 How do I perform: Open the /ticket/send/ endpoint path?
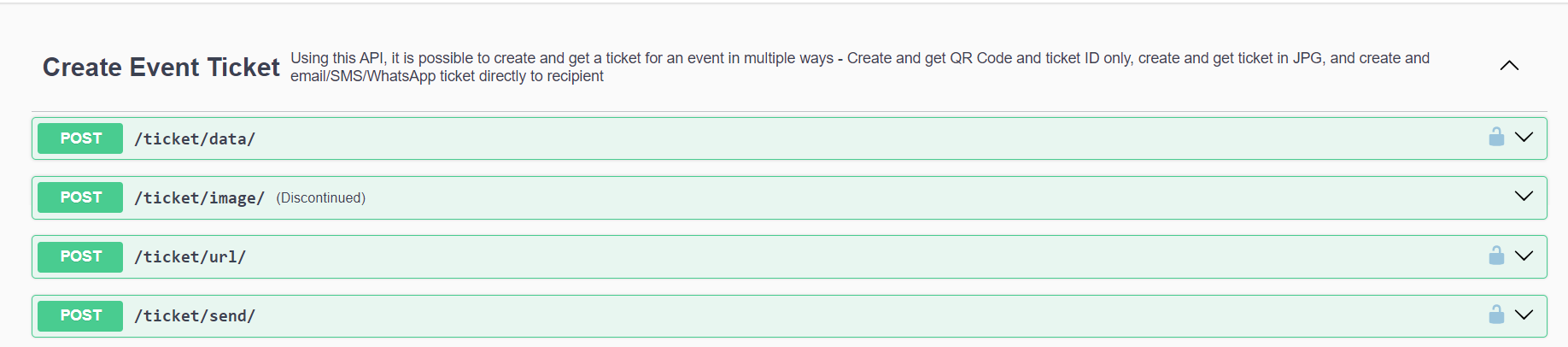(x=195, y=315)
